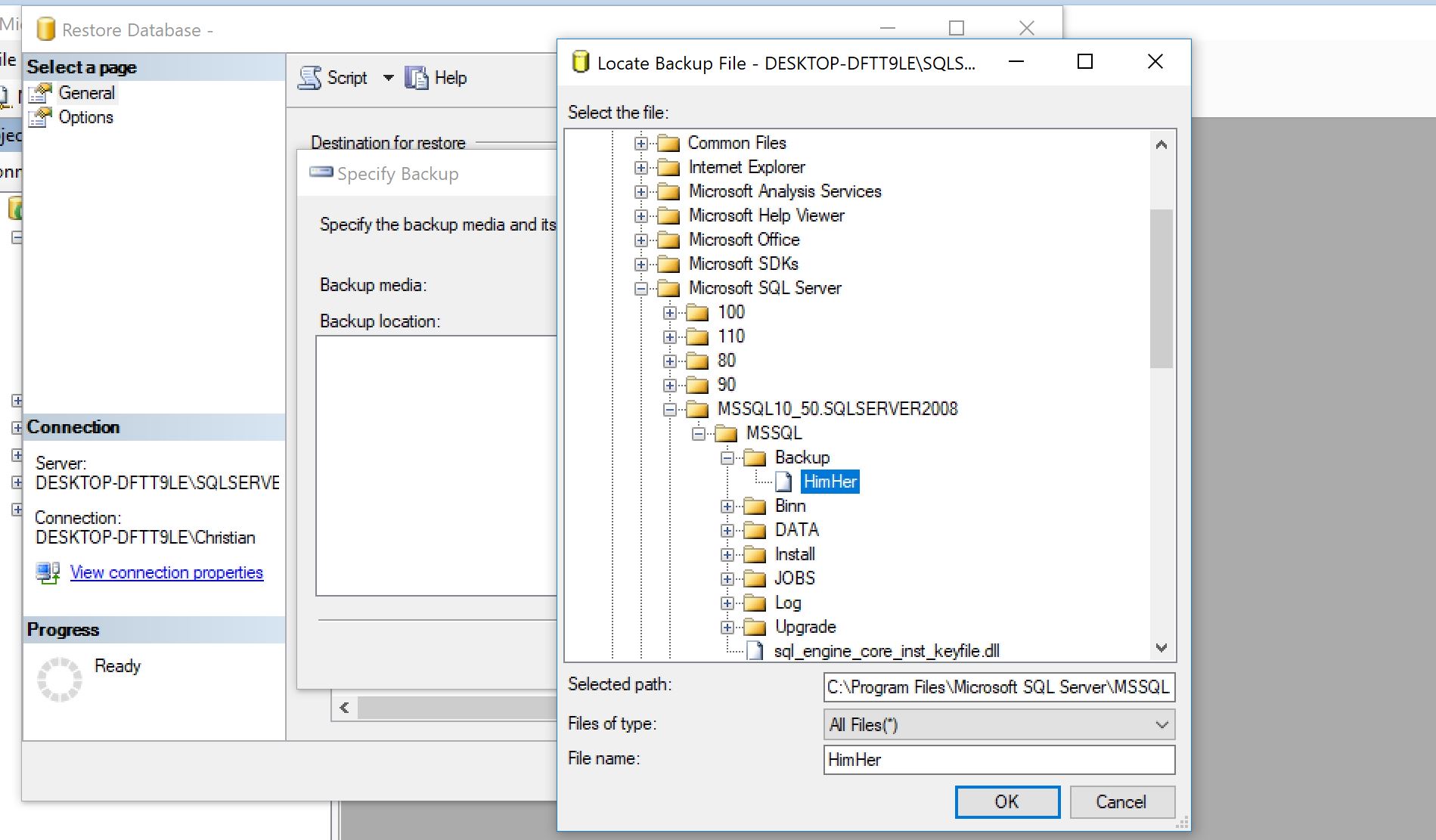
Task: Click the View connection properties icon
Action: (x=47, y=572)
